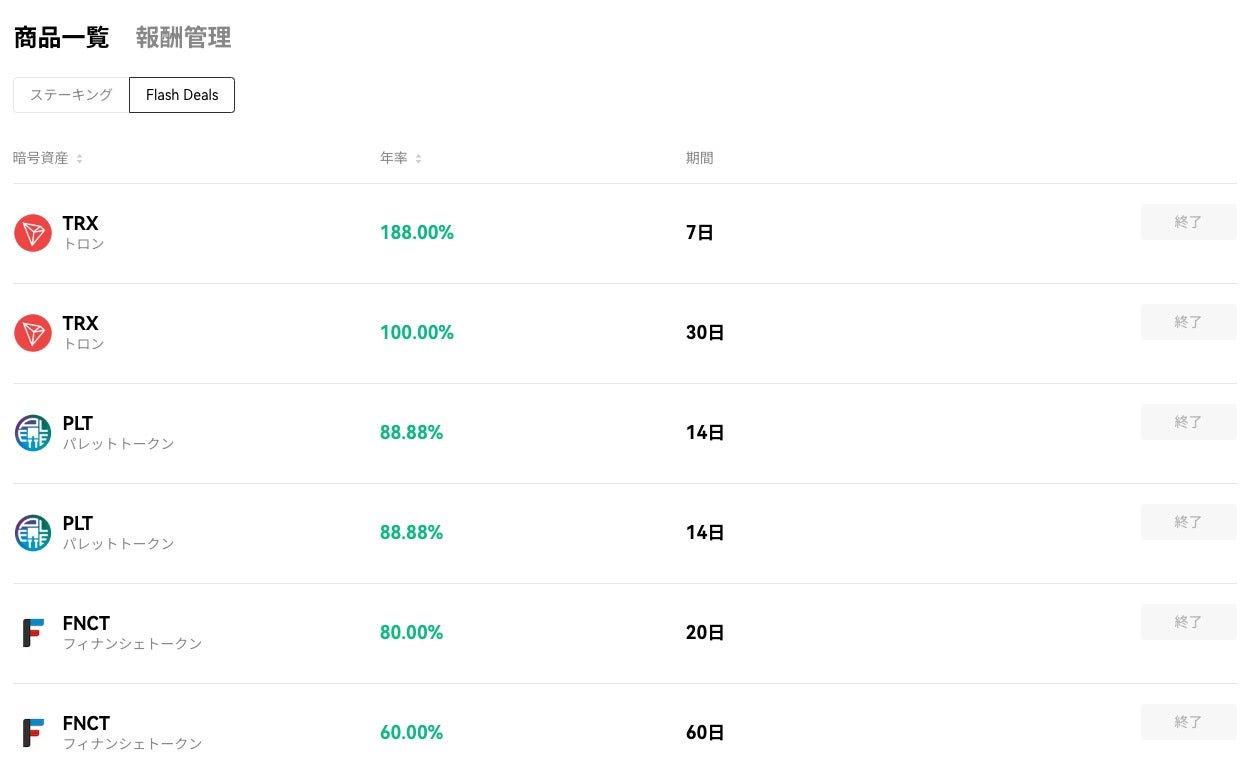
Task: Select the Flash Deals toggle
Action: [x=182, y=95]
